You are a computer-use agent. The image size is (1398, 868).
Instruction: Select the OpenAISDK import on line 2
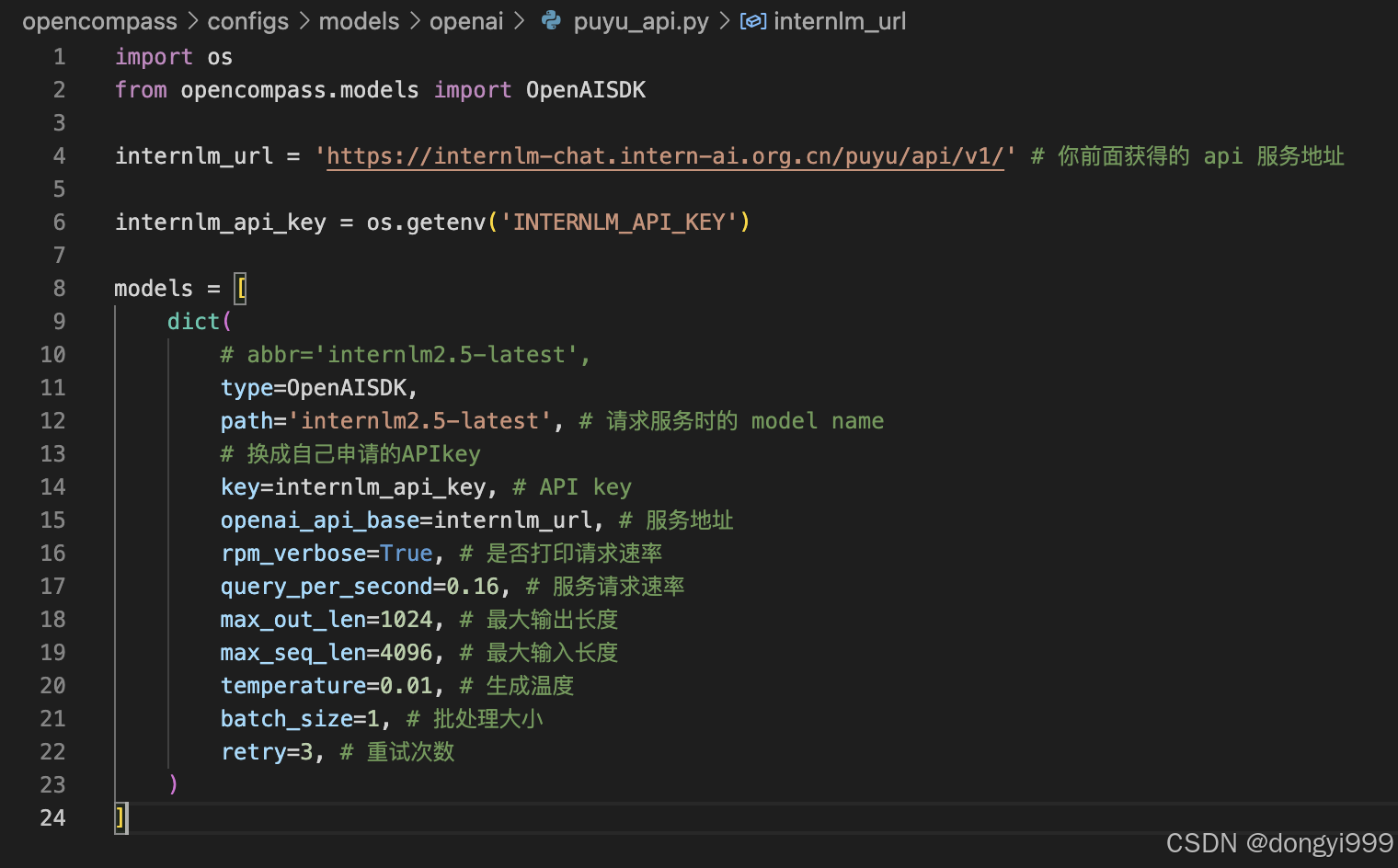pyautogui.click(x=586, y=89)
